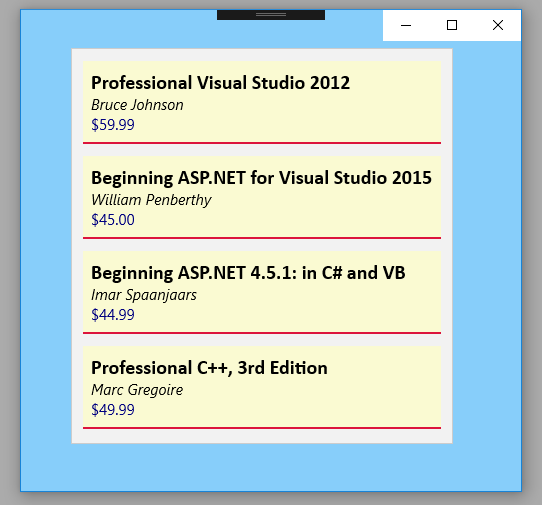Select Professional C++, 3rd Edition title
The width and height of the screenshot is (542, 505).
(x=209, y=368)
